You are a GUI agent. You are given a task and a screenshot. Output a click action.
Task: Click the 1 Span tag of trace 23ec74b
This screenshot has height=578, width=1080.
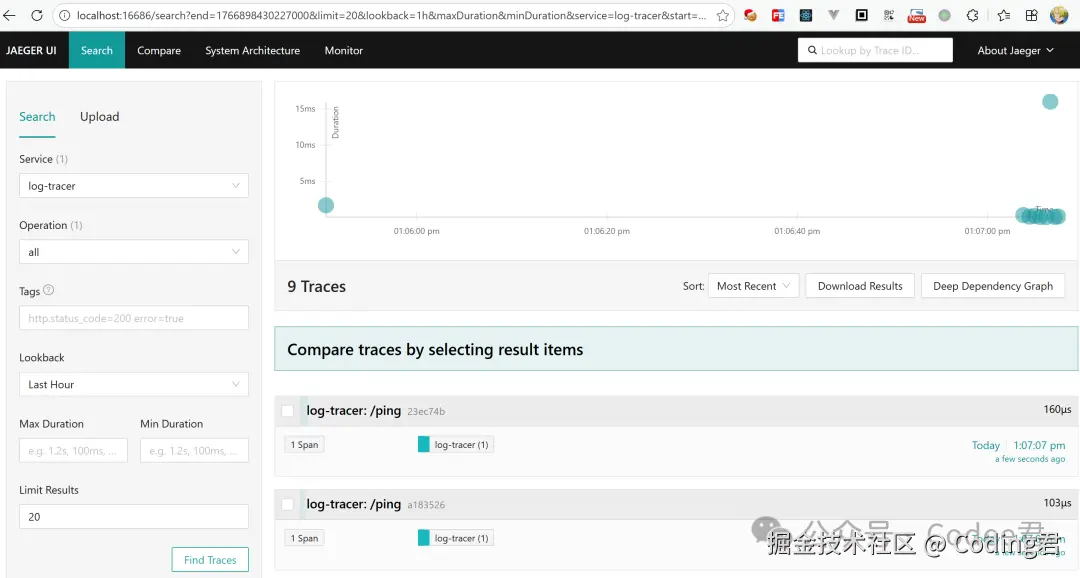(304, 444)
